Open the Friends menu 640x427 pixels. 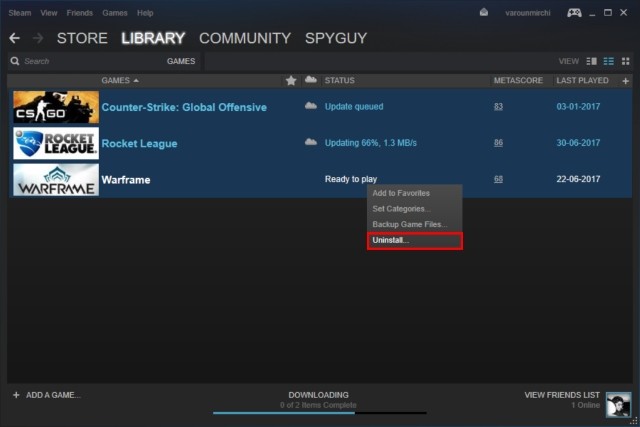pos(80,13)
